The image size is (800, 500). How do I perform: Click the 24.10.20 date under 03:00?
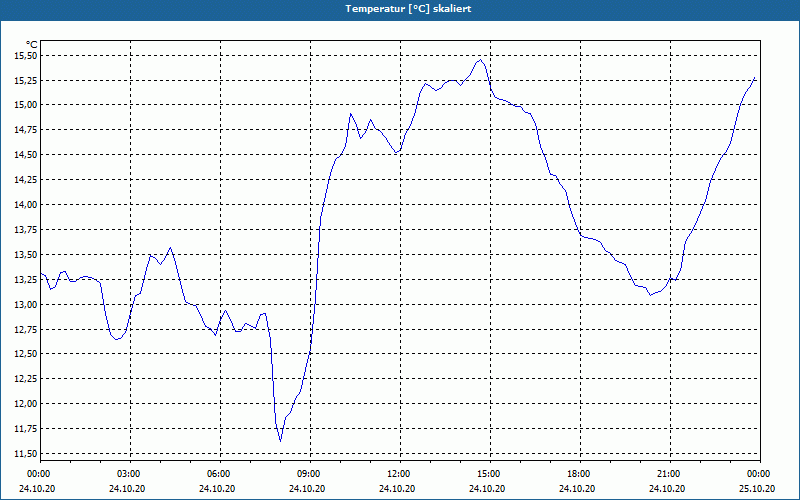[x=127, y=488]
